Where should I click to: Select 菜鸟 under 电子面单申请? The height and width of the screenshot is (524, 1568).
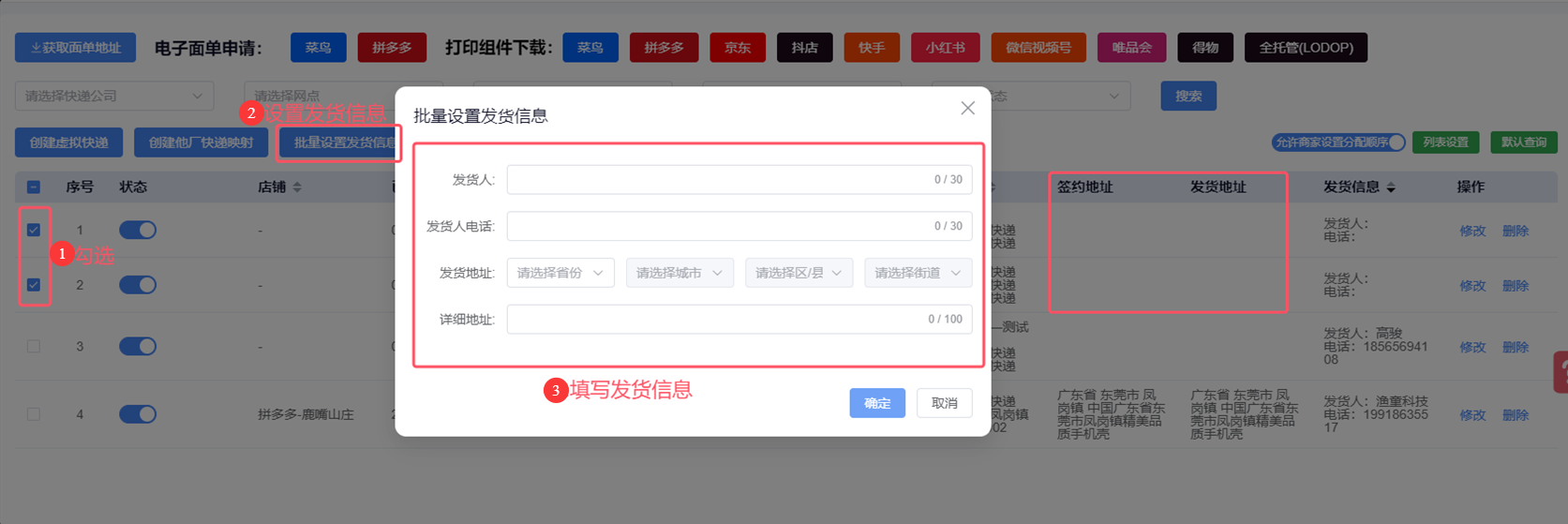click(x=319, y=48)
